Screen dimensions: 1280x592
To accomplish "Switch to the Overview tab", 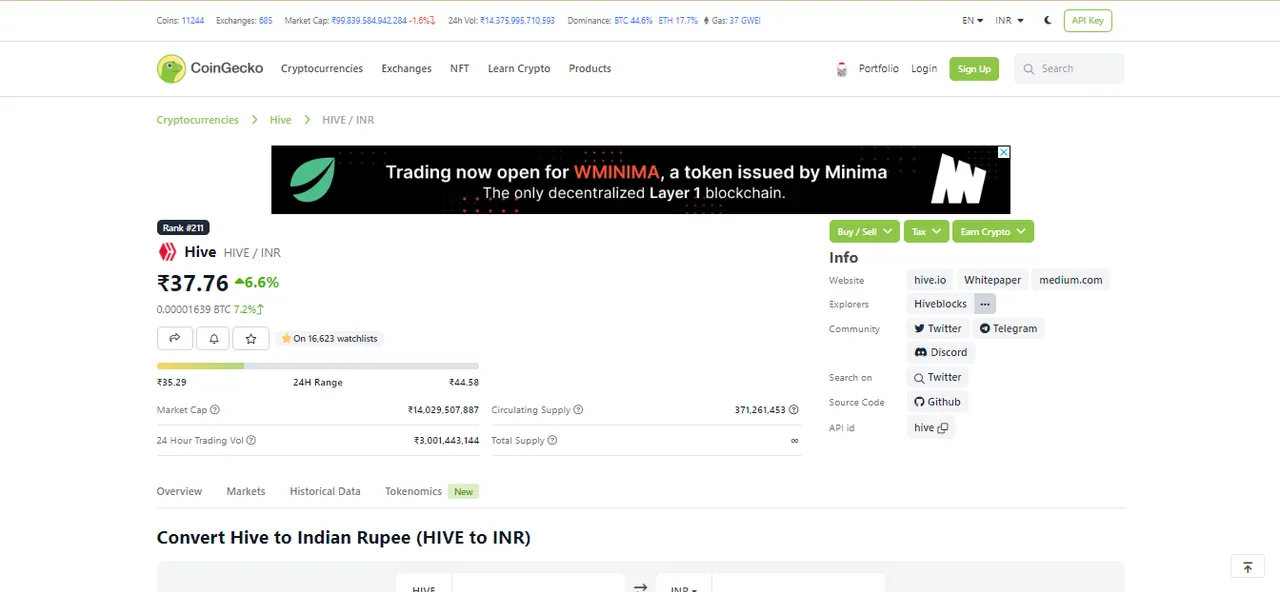I will tap(179, 491).
